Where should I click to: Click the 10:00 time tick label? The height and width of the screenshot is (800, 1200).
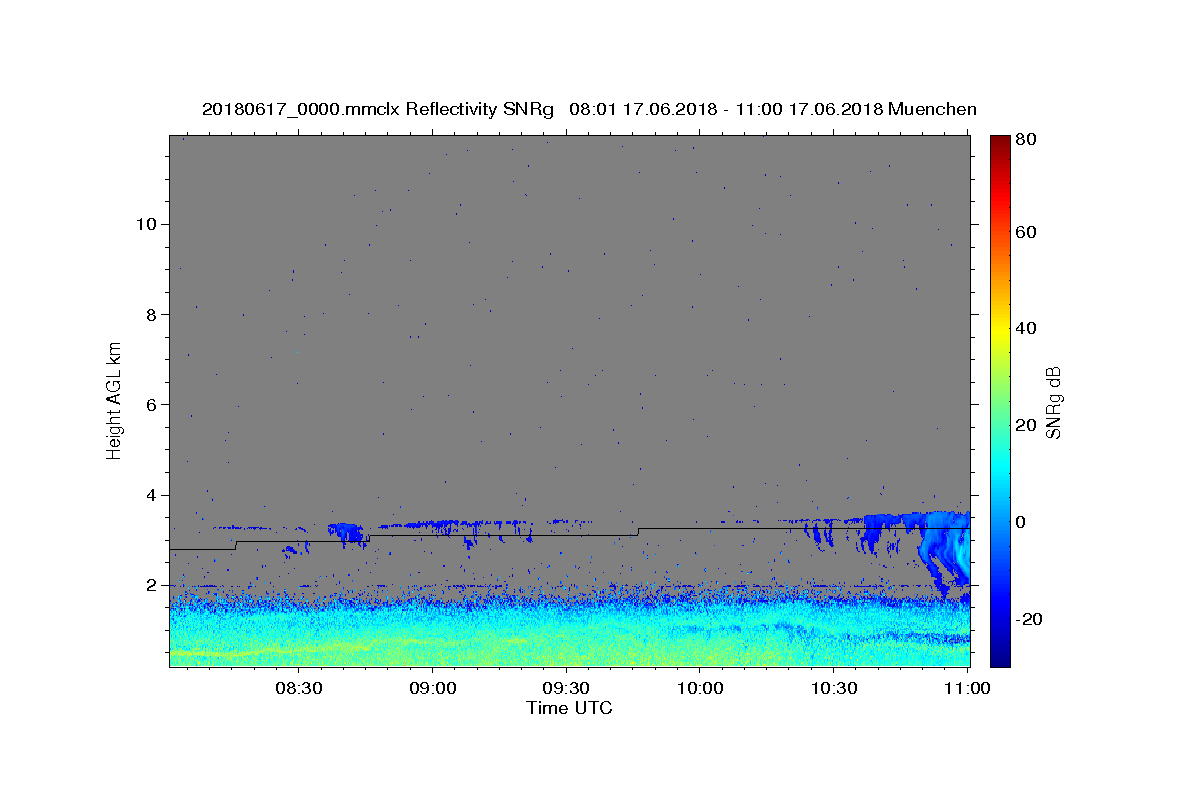coord(700,688)
